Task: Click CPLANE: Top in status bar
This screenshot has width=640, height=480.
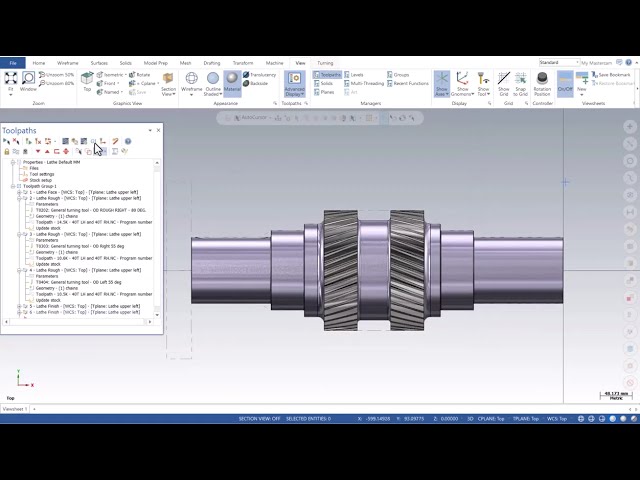Action: coord(491,419)
